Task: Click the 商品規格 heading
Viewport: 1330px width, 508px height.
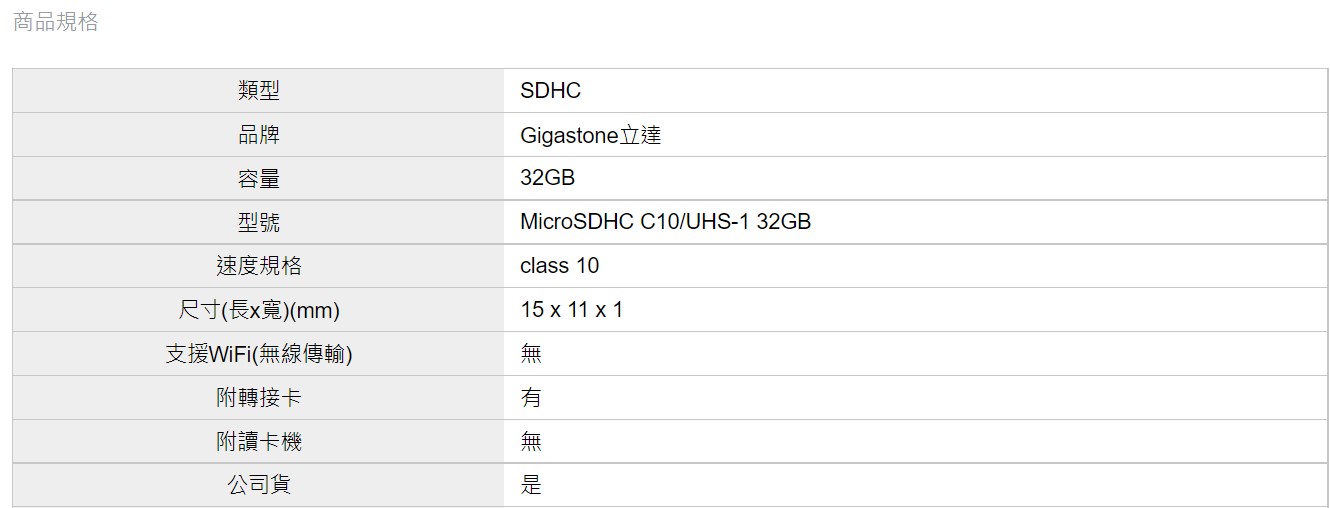Action: coord(56,22)
